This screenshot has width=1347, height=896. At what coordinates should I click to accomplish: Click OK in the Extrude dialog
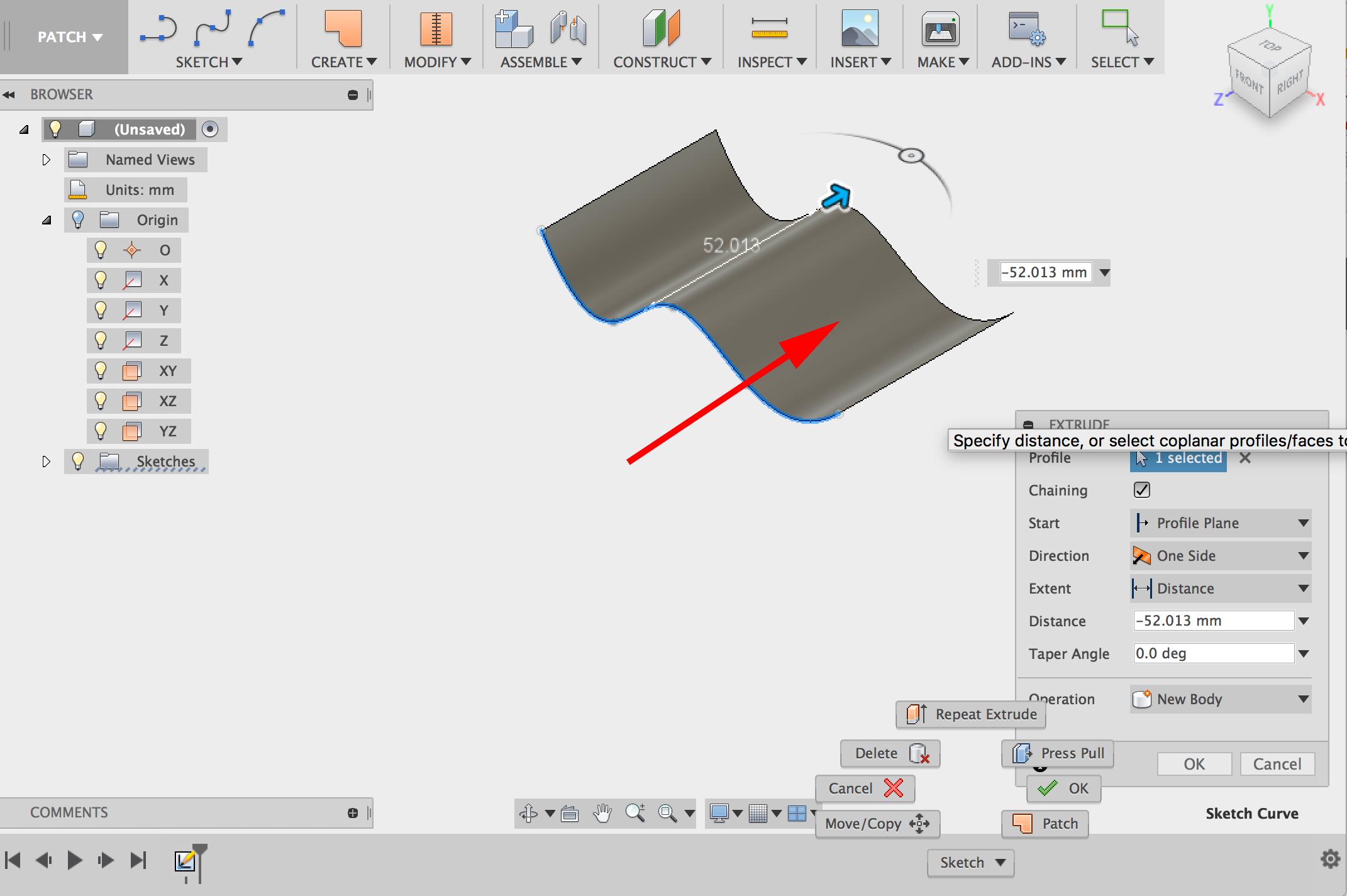point(1194,764)
